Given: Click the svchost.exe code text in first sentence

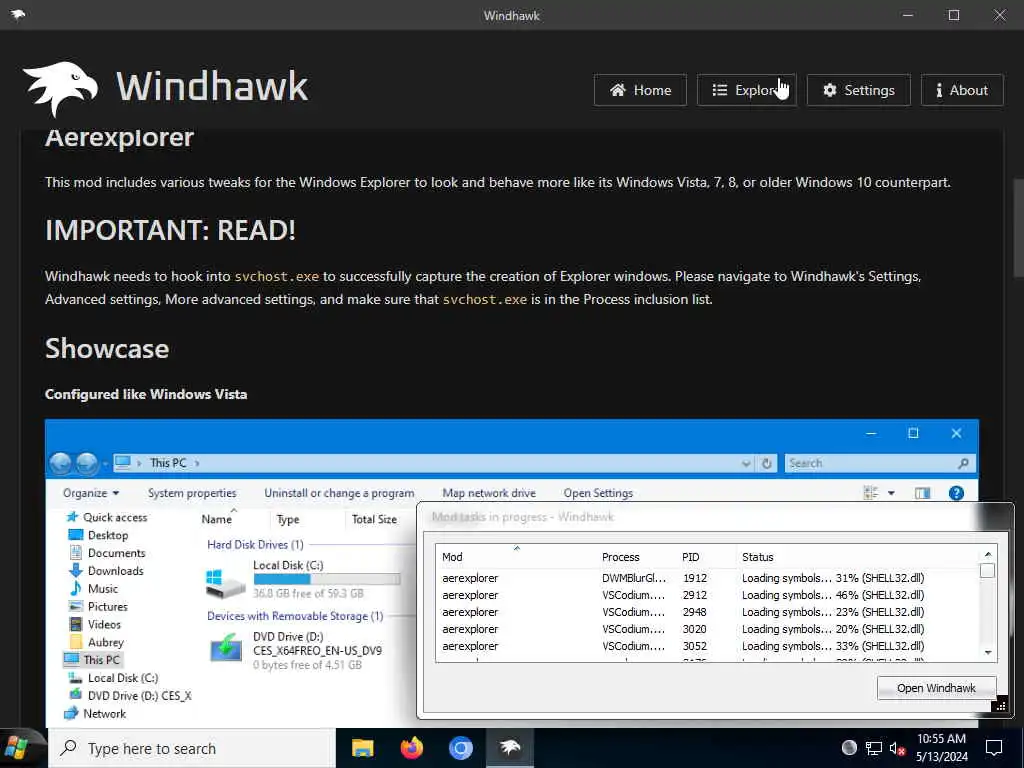Looking at the screenshot, I should 277,276.
